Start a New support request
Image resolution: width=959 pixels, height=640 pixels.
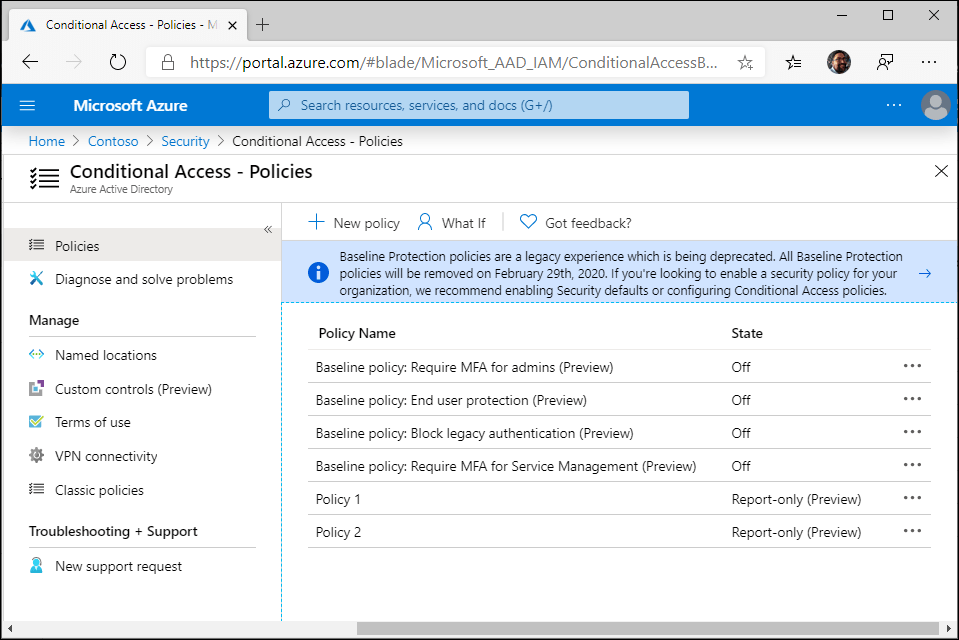point(118,565)
